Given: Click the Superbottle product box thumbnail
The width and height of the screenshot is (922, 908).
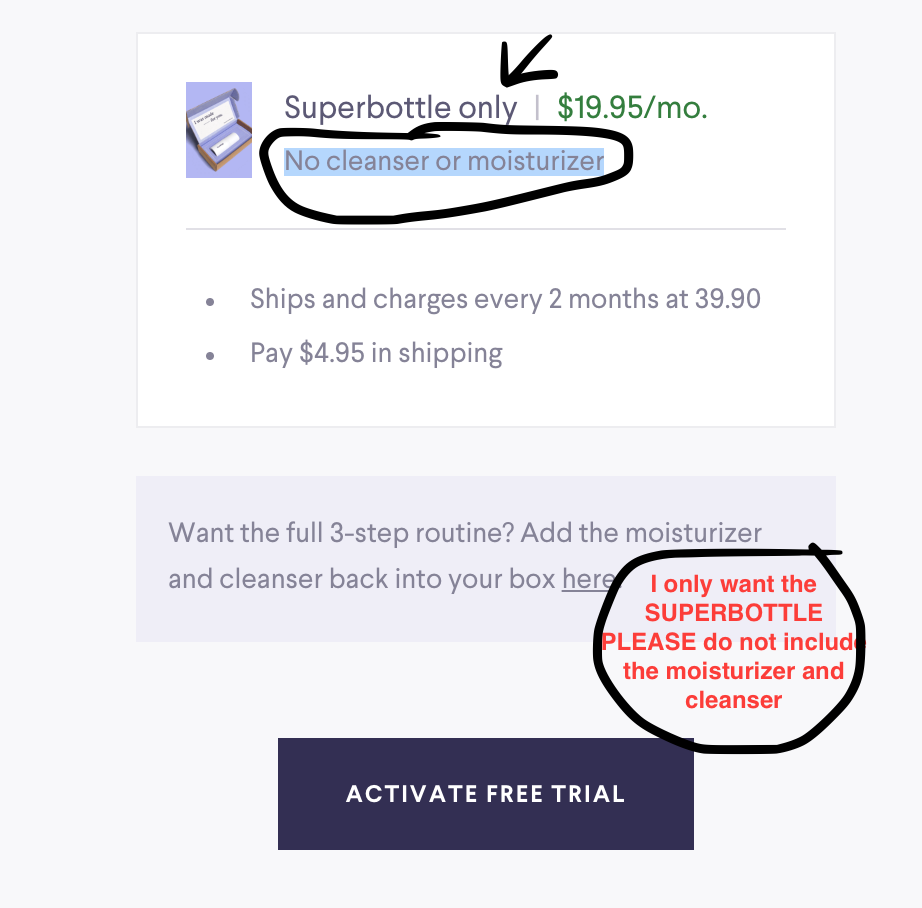Looking at the screenshot, I should (x=219, y=130).
